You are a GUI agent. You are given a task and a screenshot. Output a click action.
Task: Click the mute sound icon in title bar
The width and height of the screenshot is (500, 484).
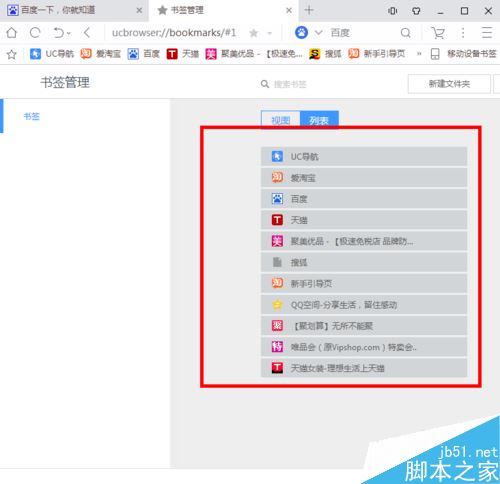coord(393,11)
